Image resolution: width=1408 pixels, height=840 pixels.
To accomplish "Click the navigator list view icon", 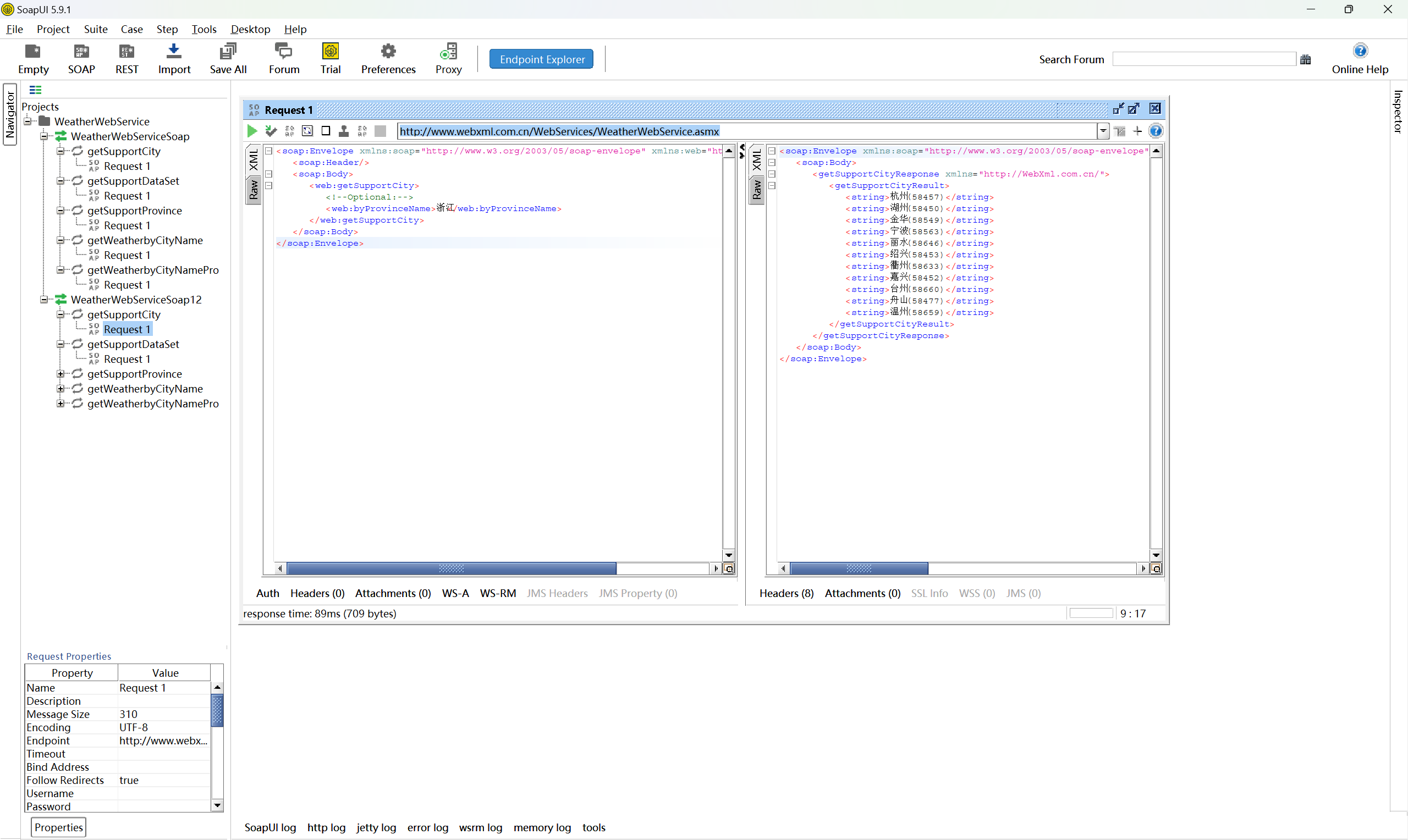I will [x=35, y=90].
